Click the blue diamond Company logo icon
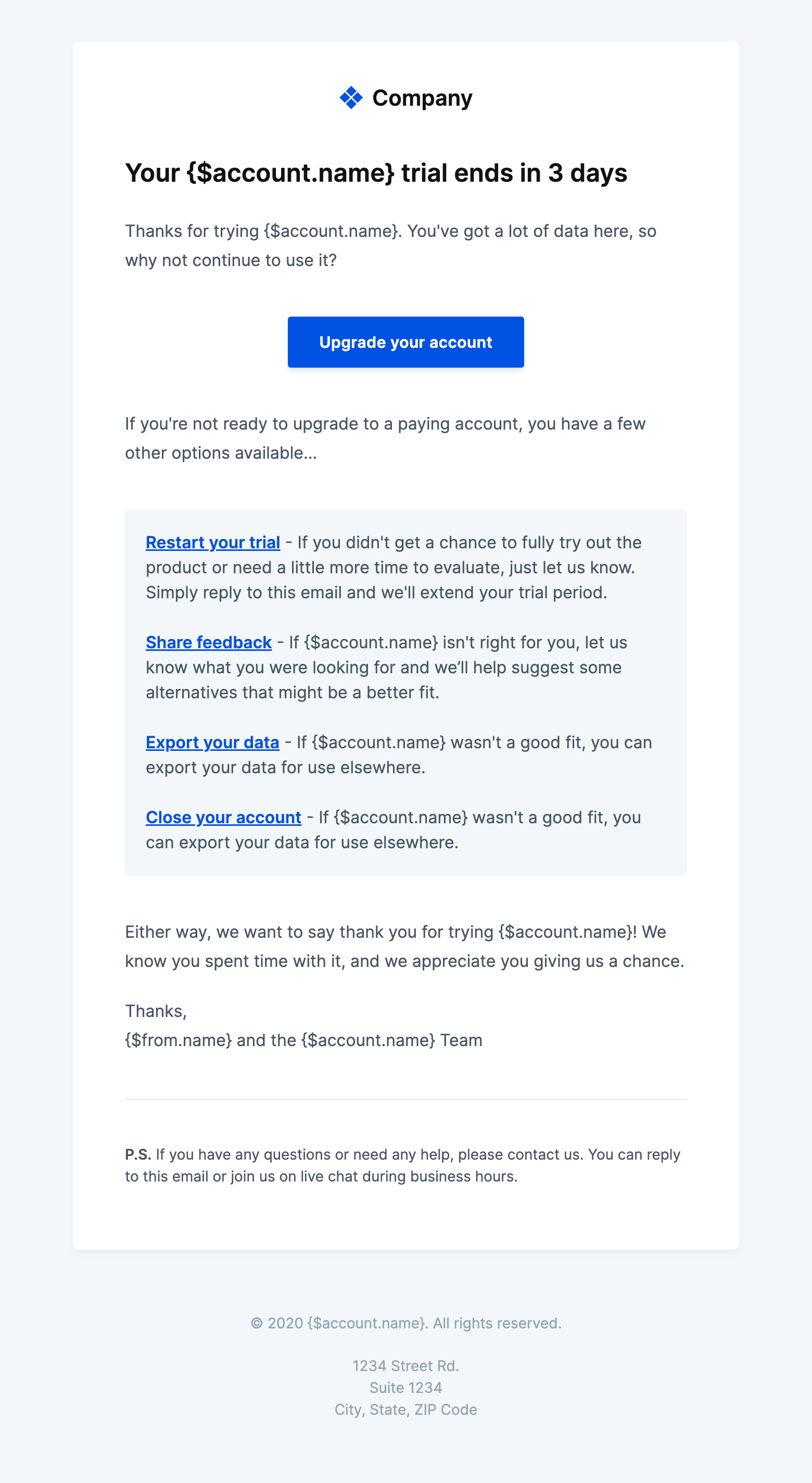This screenshot has height=1483, width=812. pyautogui.click(x=351, y=98)
